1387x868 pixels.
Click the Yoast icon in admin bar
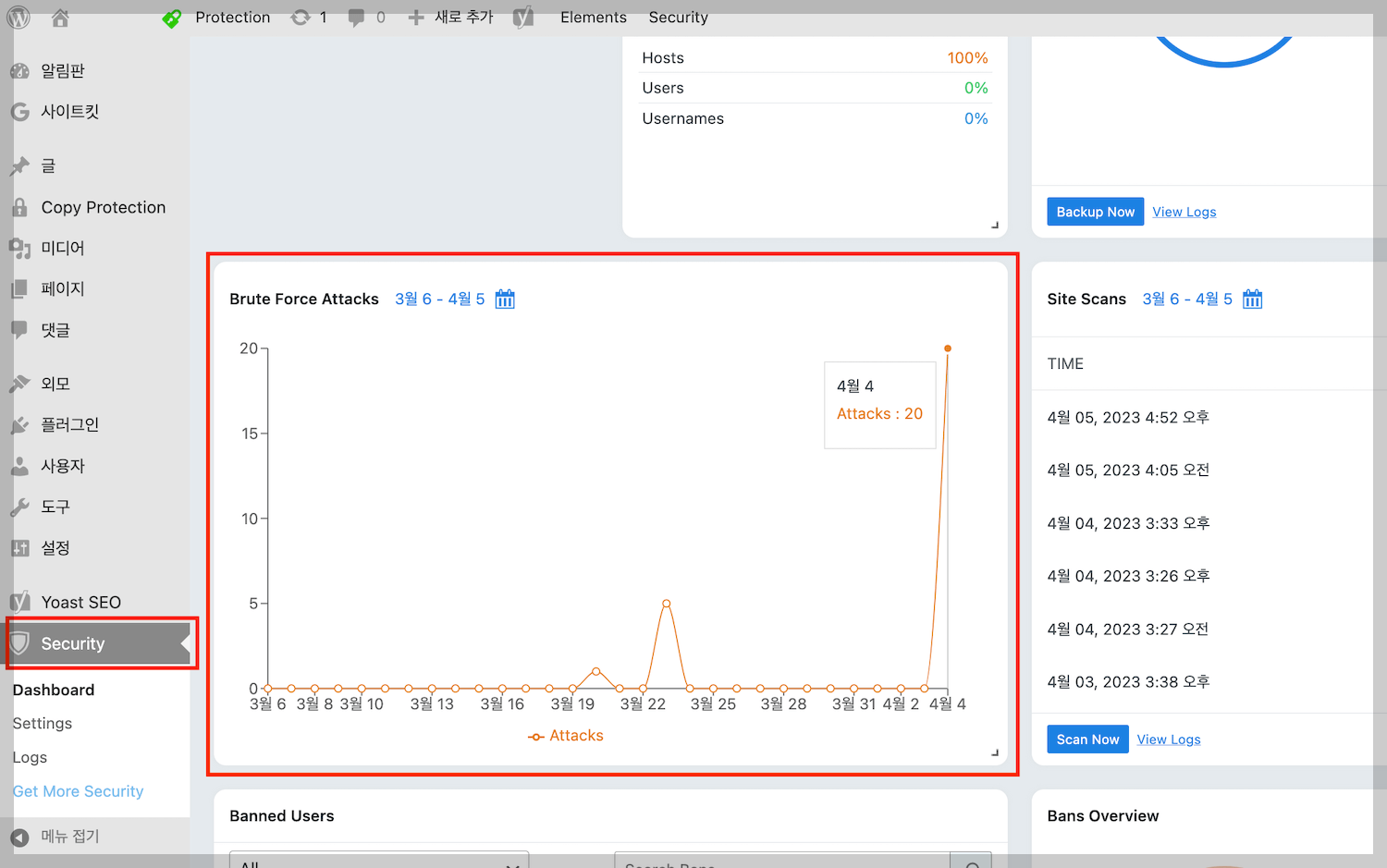point(523,18)
